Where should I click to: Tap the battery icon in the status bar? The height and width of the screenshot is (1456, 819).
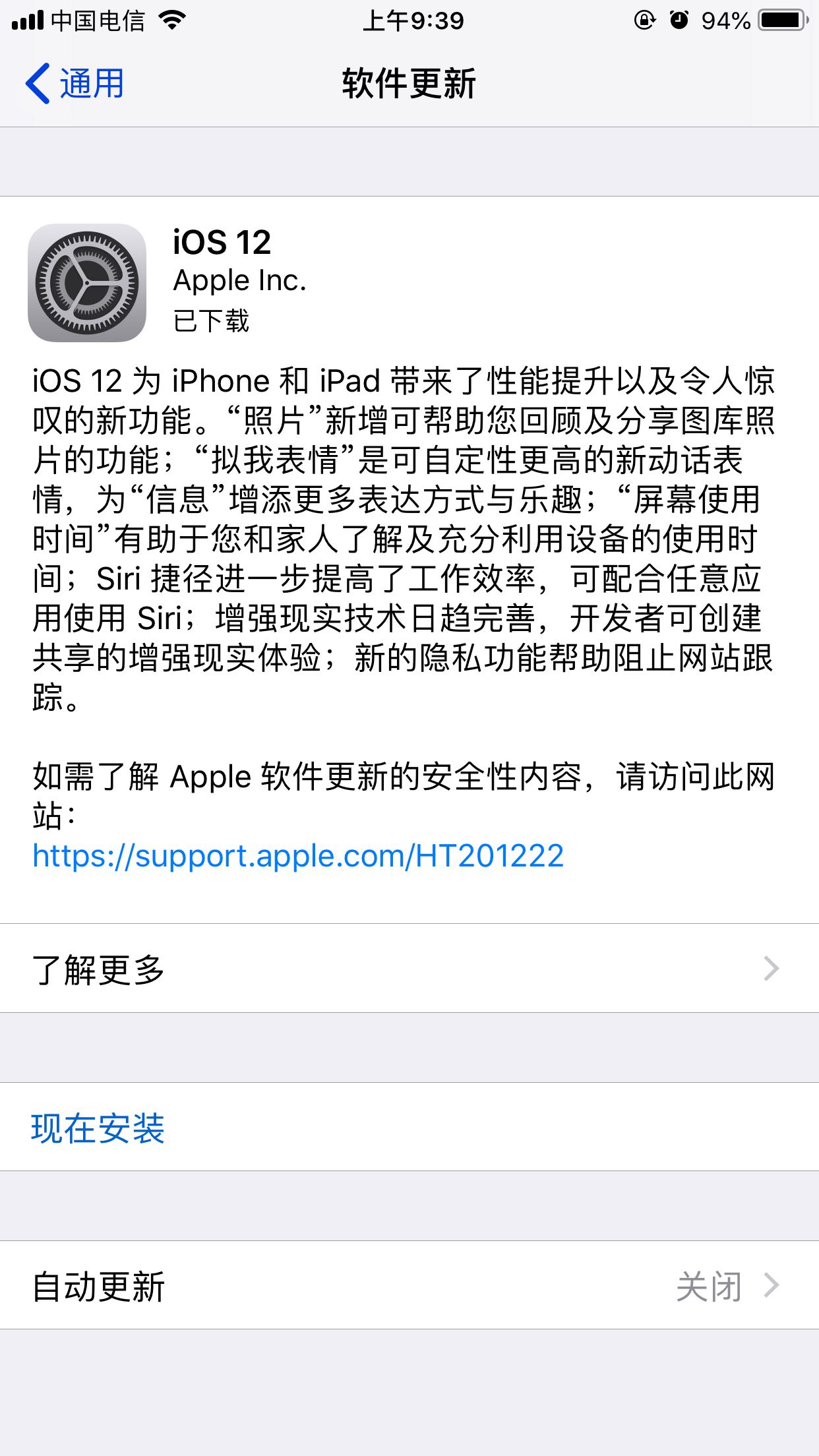pos(783,20)
